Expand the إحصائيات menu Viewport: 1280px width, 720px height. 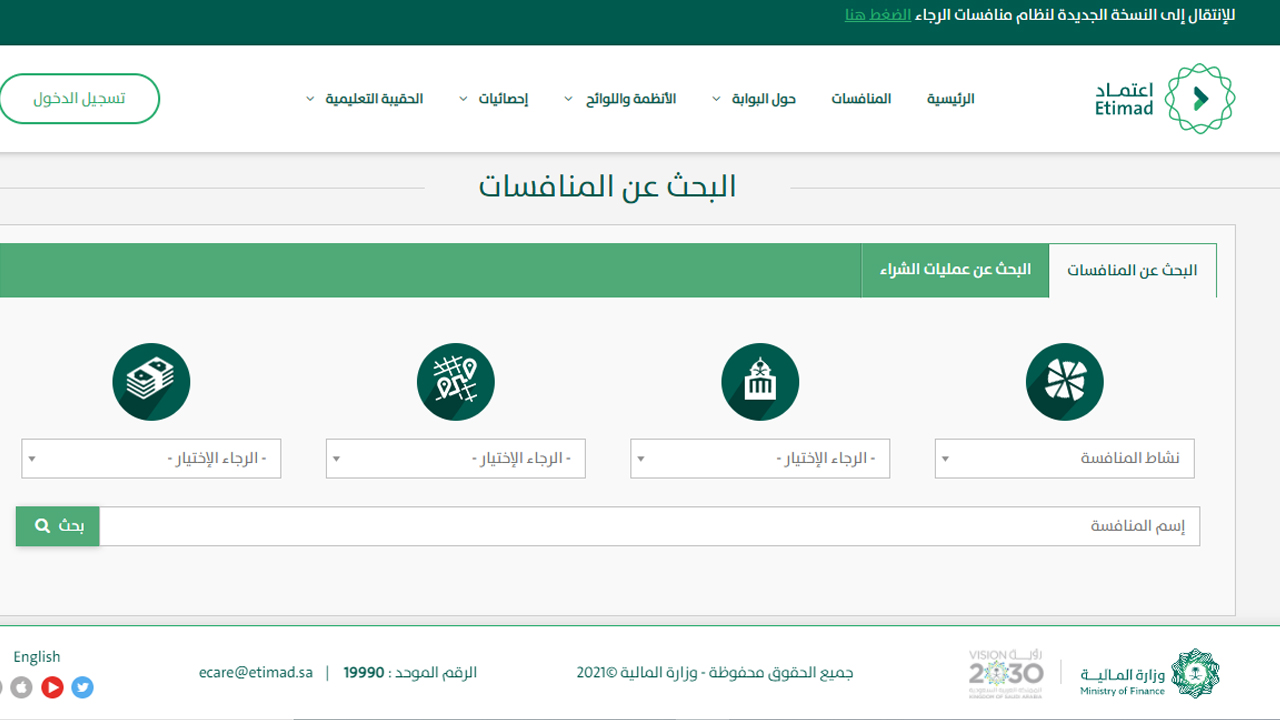pos(494,99)
